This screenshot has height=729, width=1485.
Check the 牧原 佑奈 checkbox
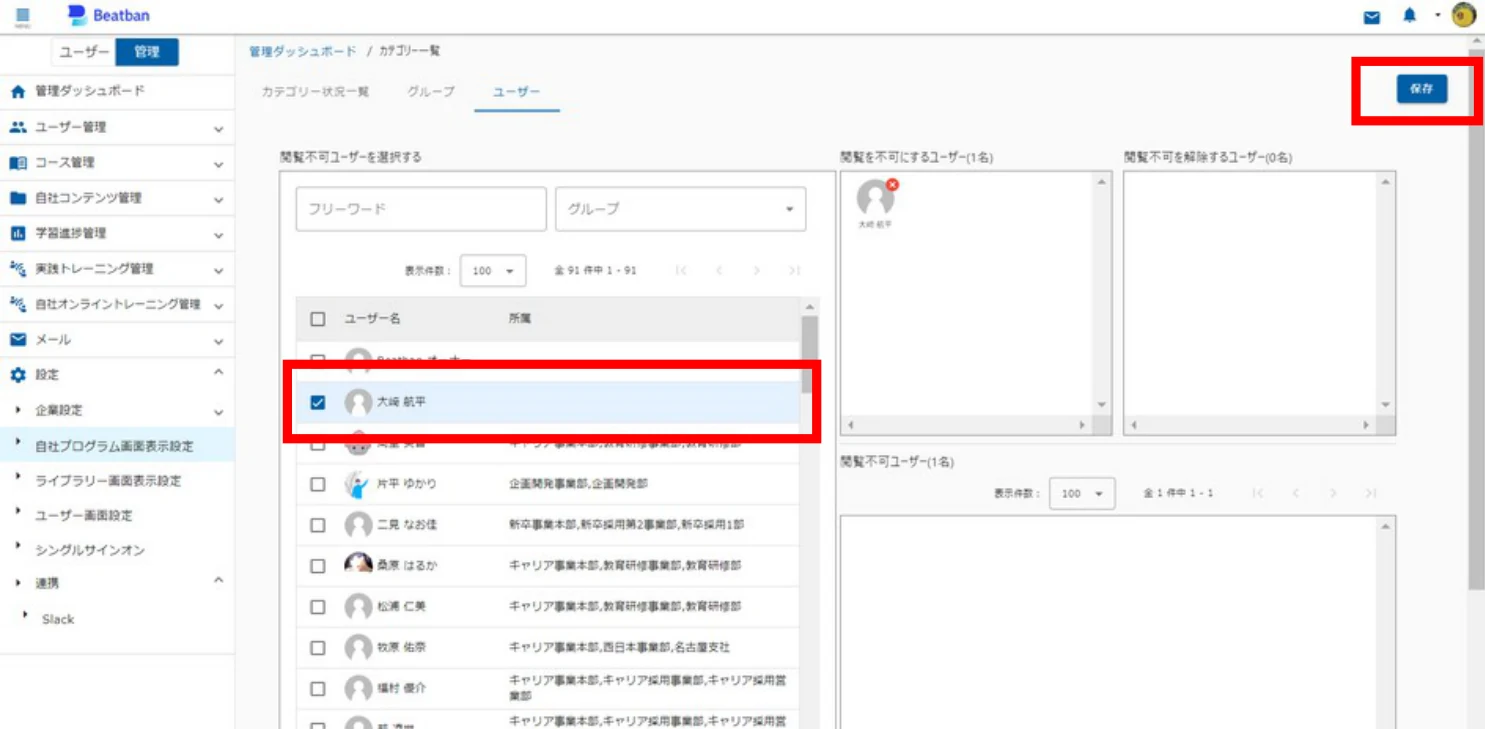point(318,648)
